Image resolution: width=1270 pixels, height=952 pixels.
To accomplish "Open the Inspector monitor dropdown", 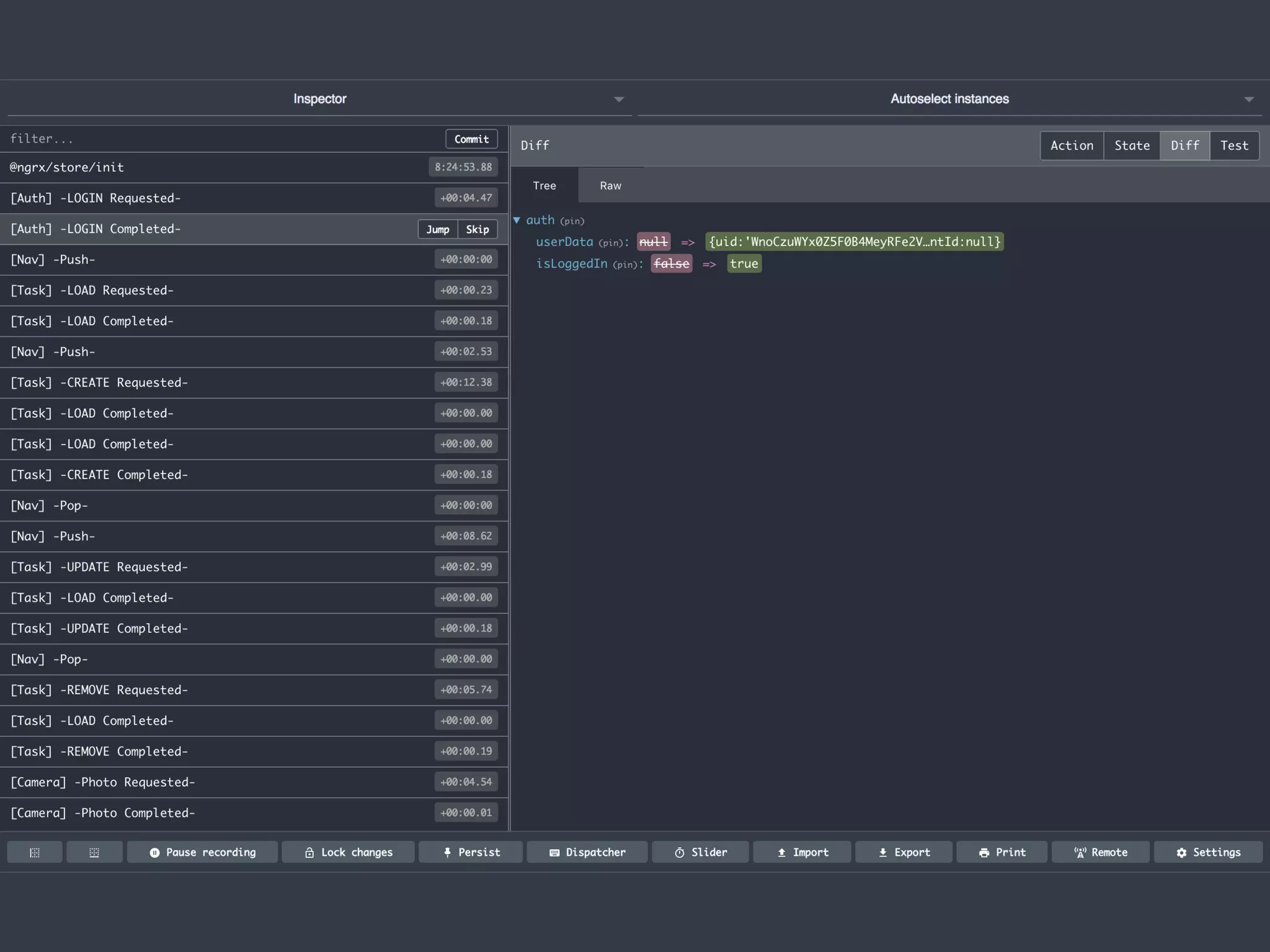I will (x=319, y=99).
